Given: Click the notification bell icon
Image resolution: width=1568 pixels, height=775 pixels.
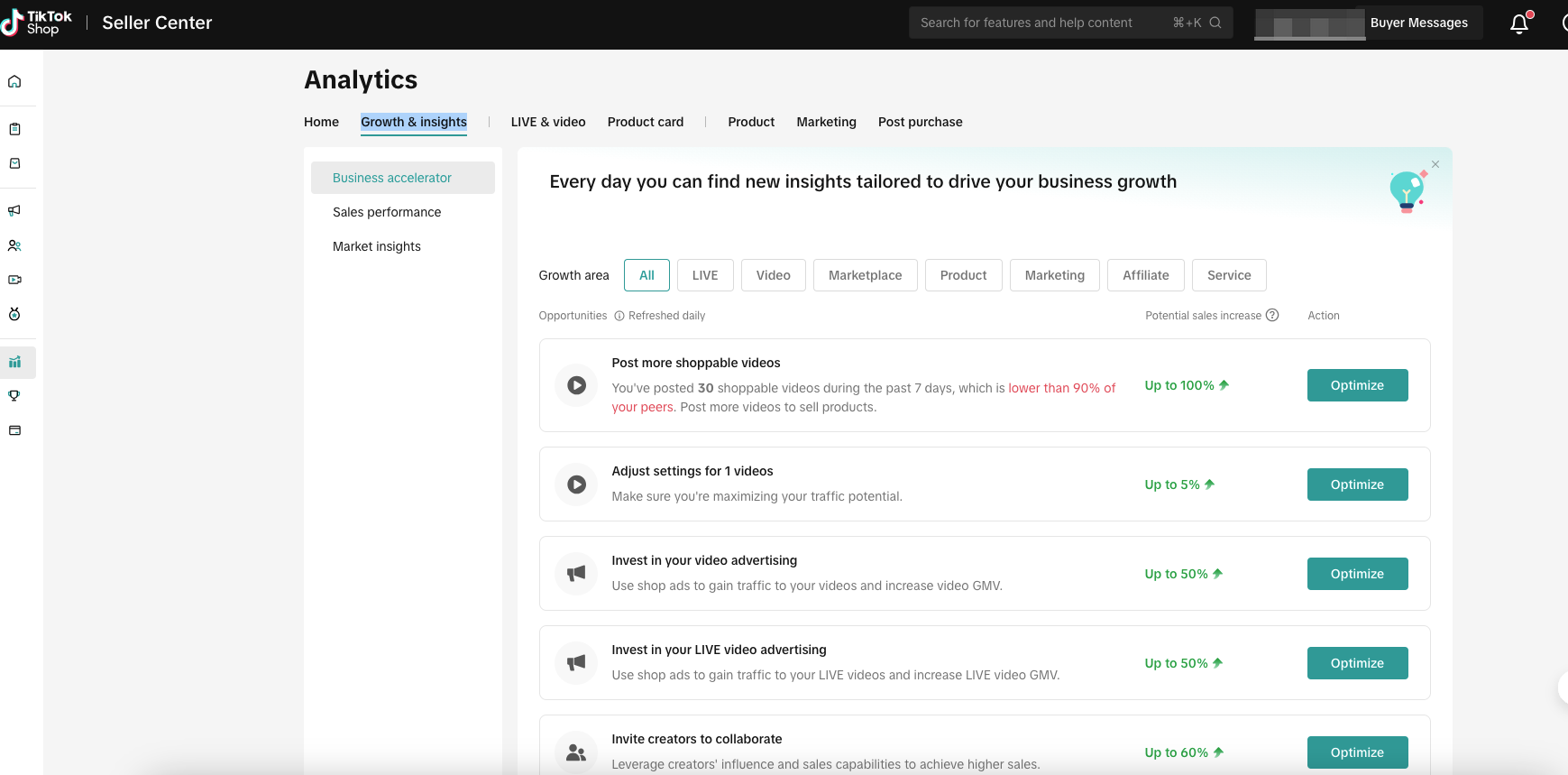Looking at the screenshot, I should (1519, 23).
